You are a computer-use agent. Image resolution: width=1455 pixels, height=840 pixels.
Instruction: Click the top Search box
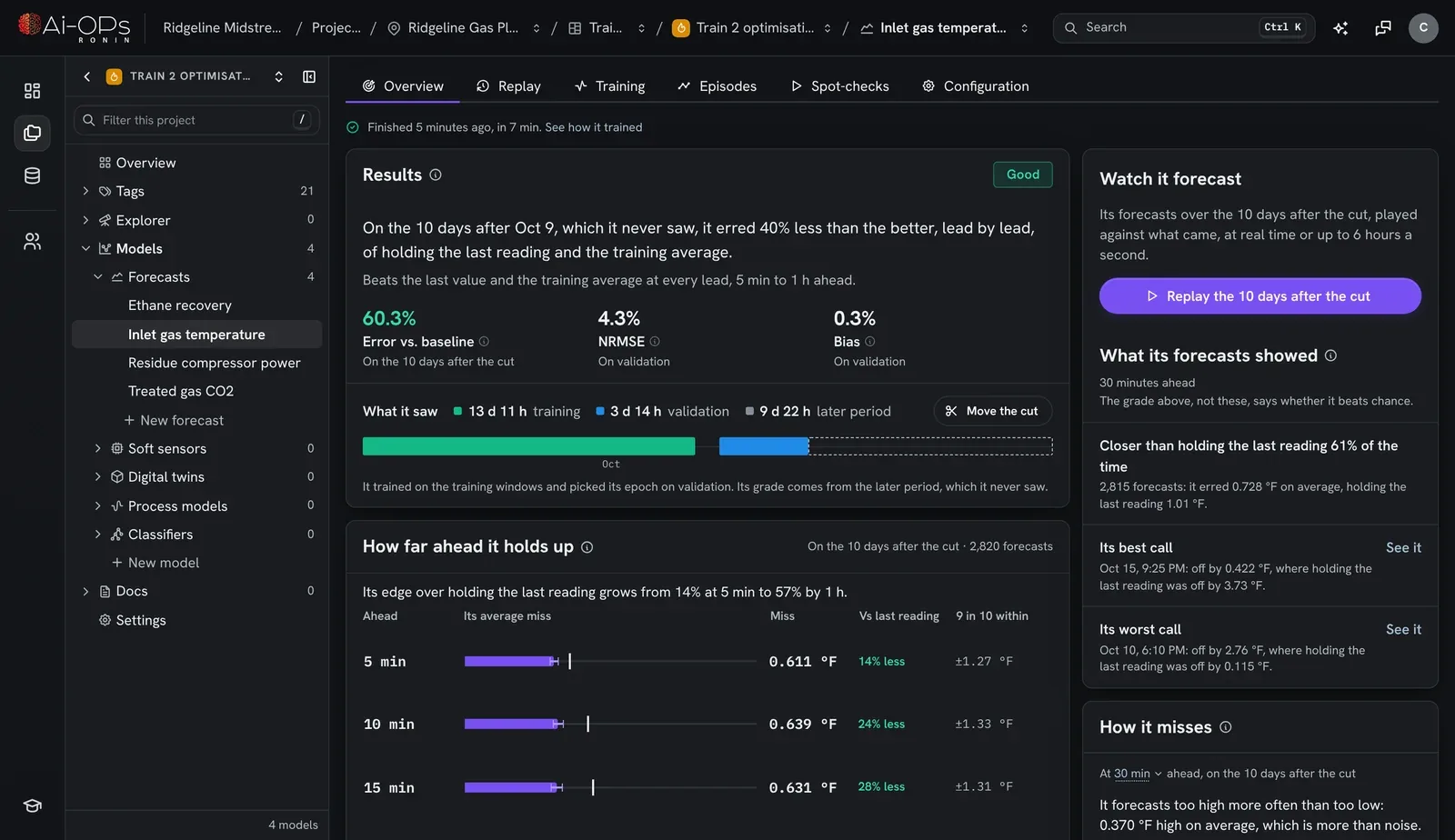click(x=1183, y=28)
